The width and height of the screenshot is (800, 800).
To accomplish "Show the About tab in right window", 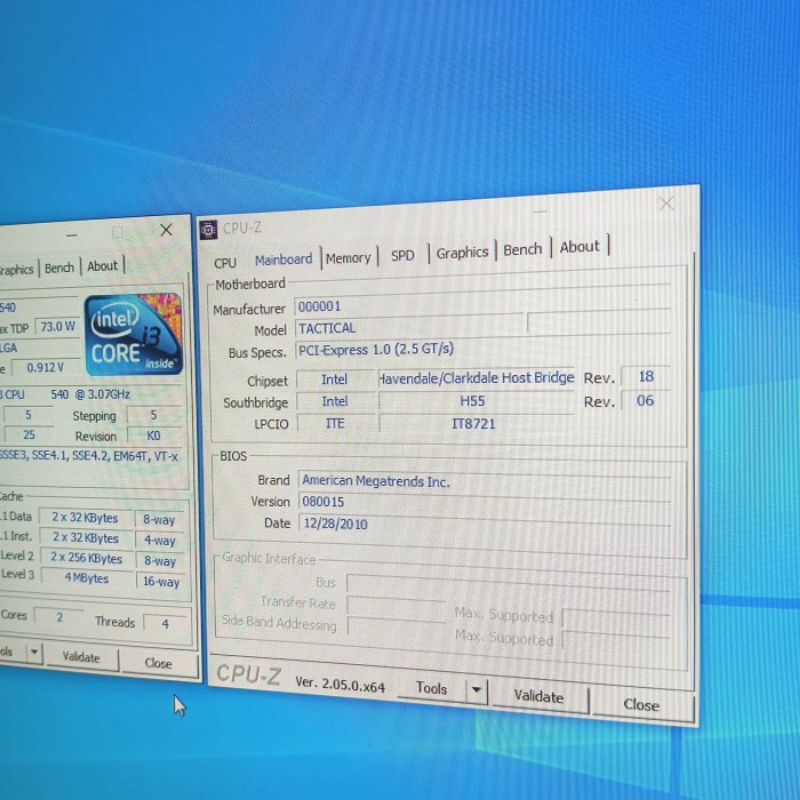I will coord(580,247).
